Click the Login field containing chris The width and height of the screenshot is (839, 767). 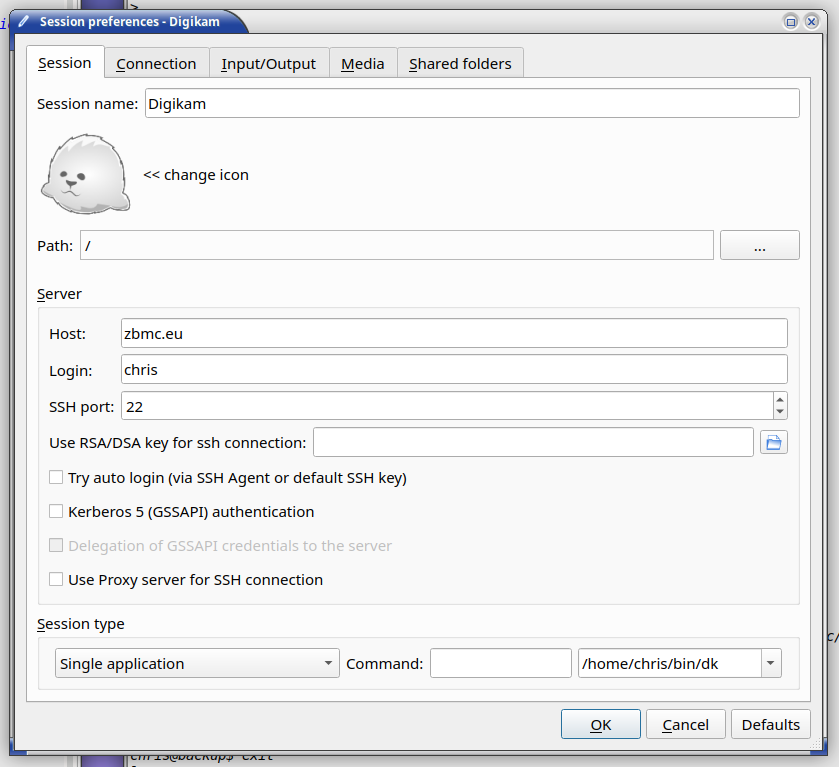tap(454, 369)
